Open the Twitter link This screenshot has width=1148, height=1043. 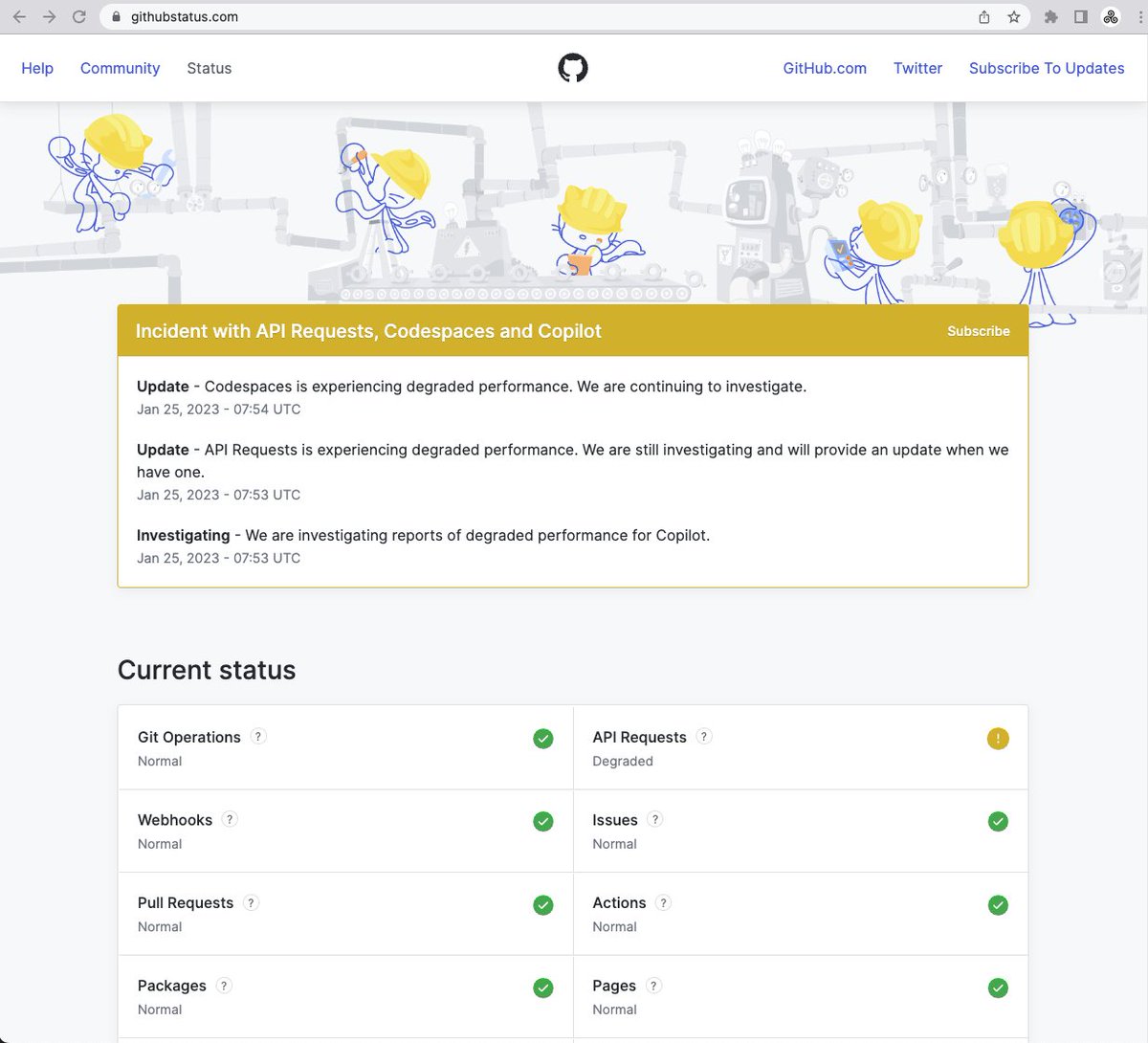pos(917,68)
